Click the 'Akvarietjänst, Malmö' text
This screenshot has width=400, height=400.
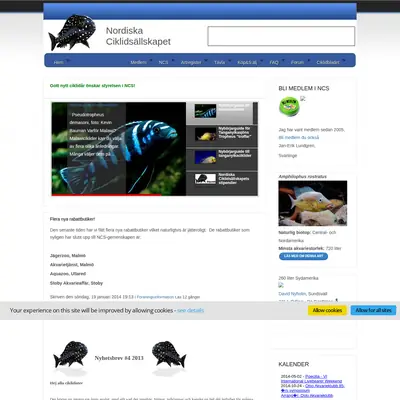pyautogui.click(x=72, y=265)
